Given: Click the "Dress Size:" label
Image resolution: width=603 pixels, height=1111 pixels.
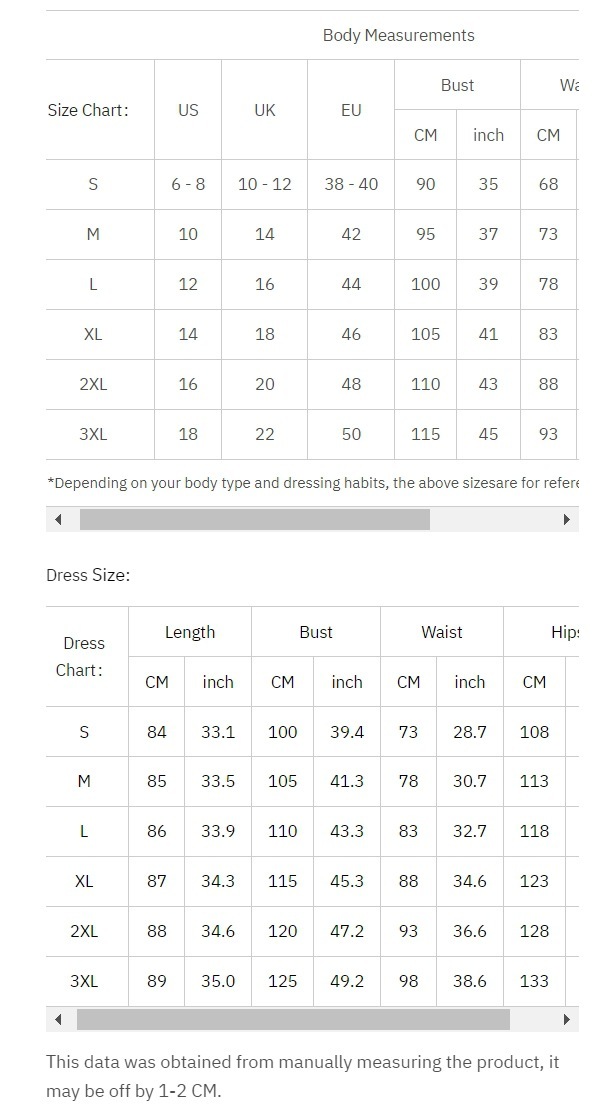Looking at the screenshot, I should pos(88,575).
